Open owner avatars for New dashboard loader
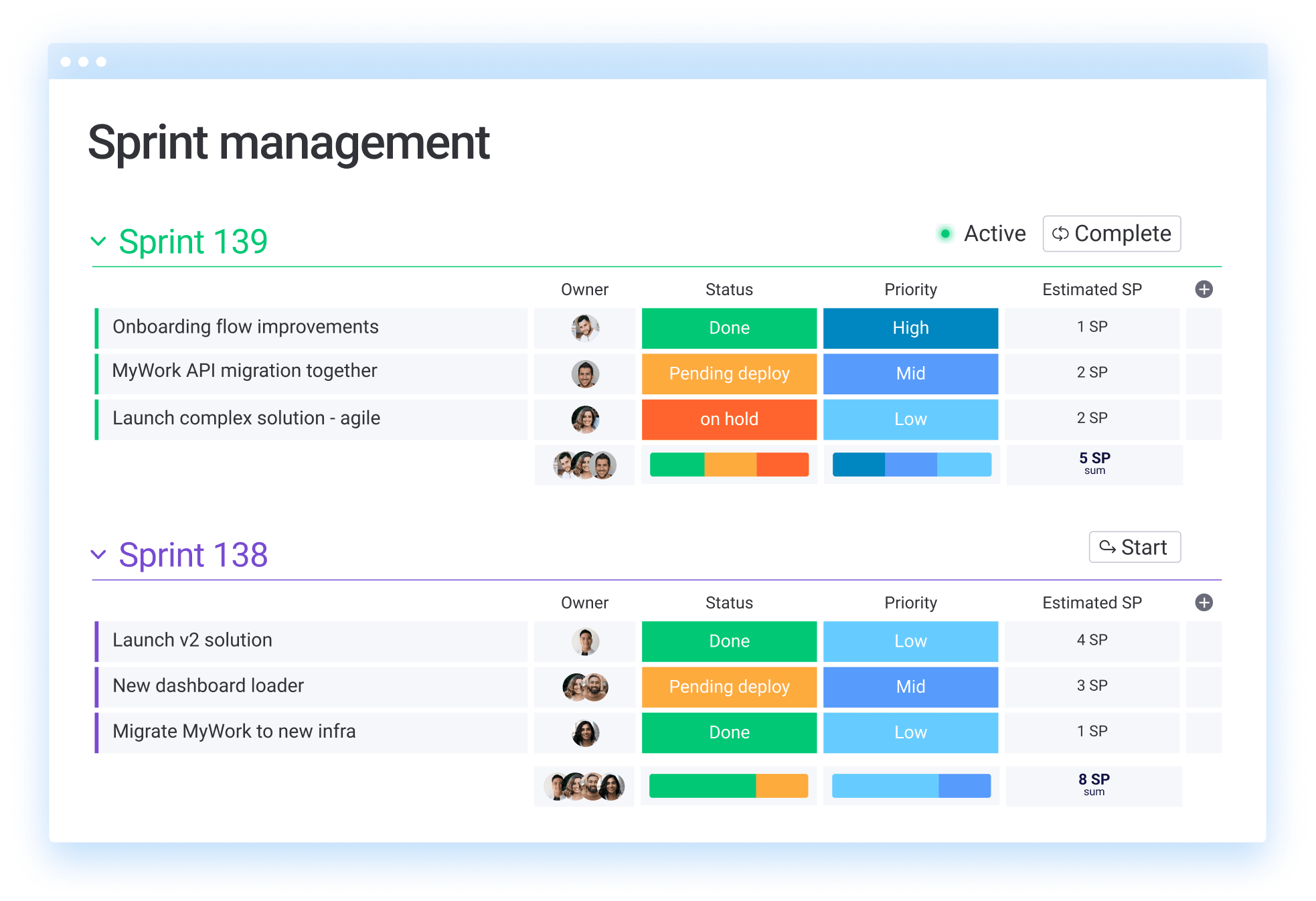Screen dimensions: 1316x901 point(585,687)
